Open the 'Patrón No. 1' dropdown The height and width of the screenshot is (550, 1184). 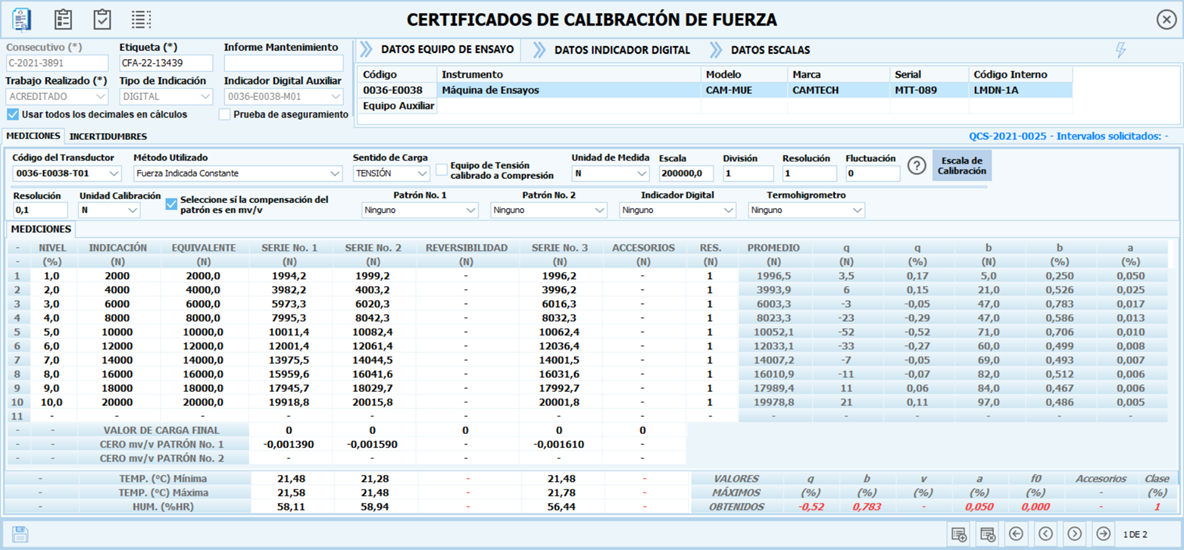[420, 211]
